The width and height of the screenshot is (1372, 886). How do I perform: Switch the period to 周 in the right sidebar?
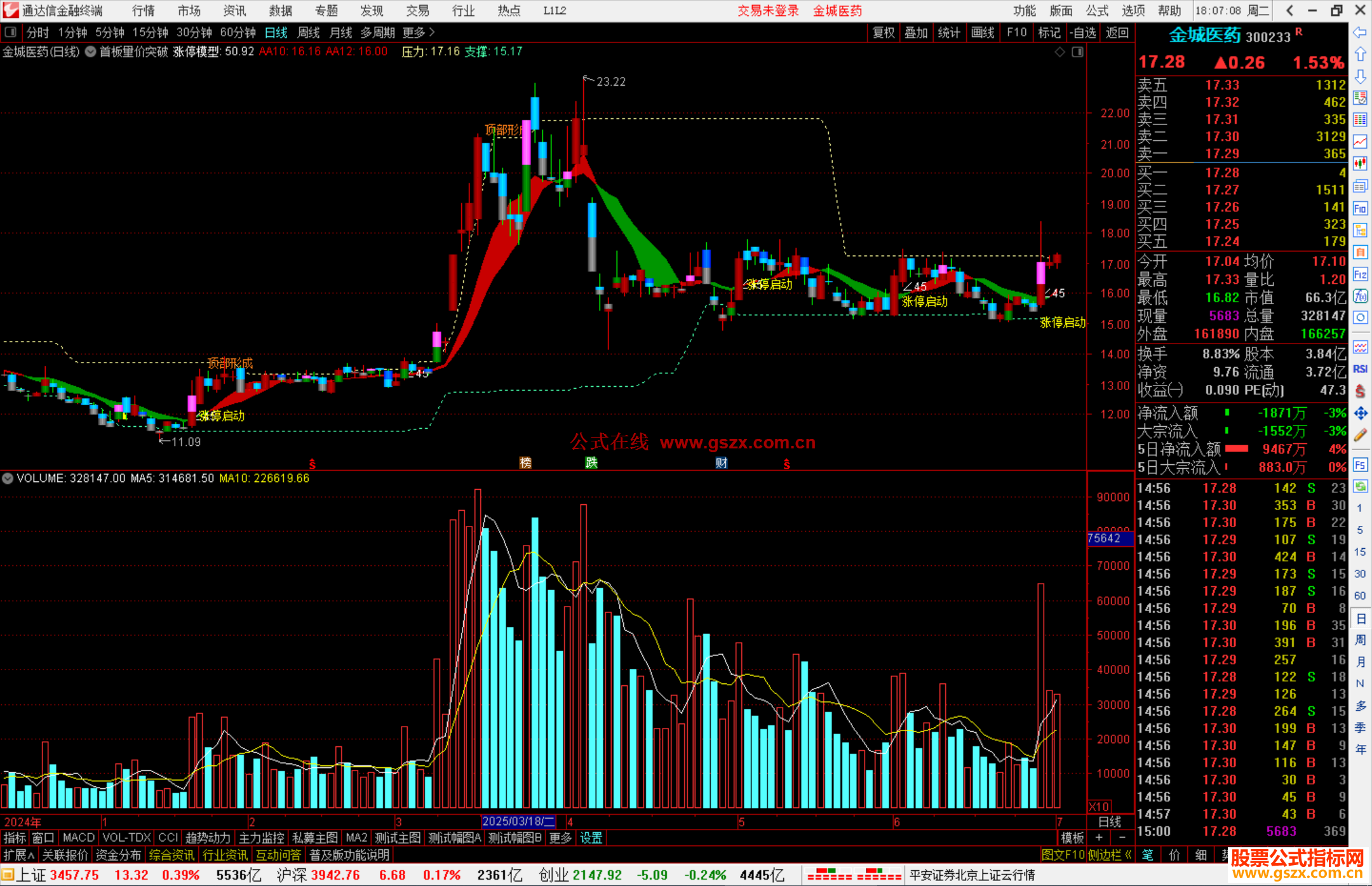1360,640
